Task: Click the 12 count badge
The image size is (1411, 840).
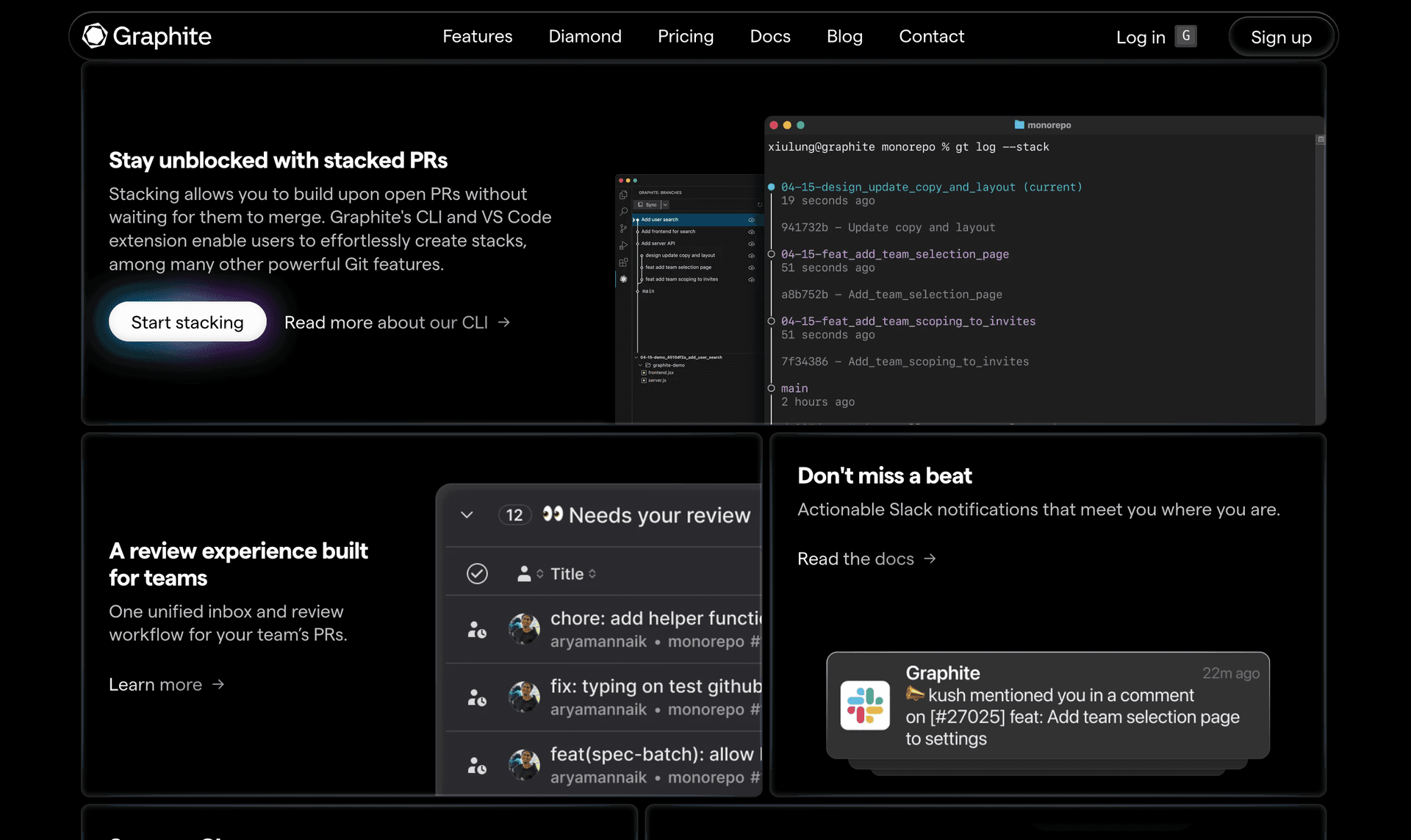Action: tap(514, 515)
